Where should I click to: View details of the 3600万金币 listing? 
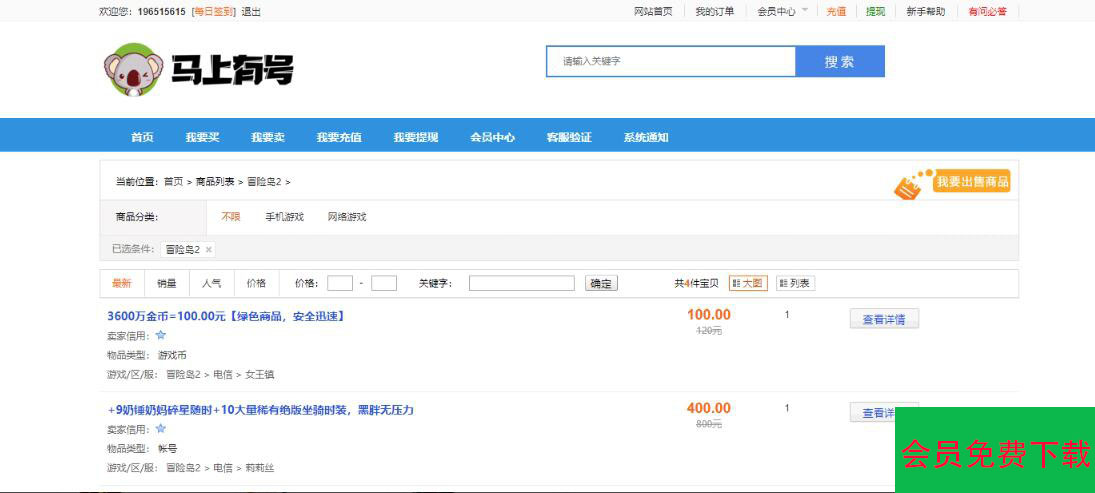(883, 320)
